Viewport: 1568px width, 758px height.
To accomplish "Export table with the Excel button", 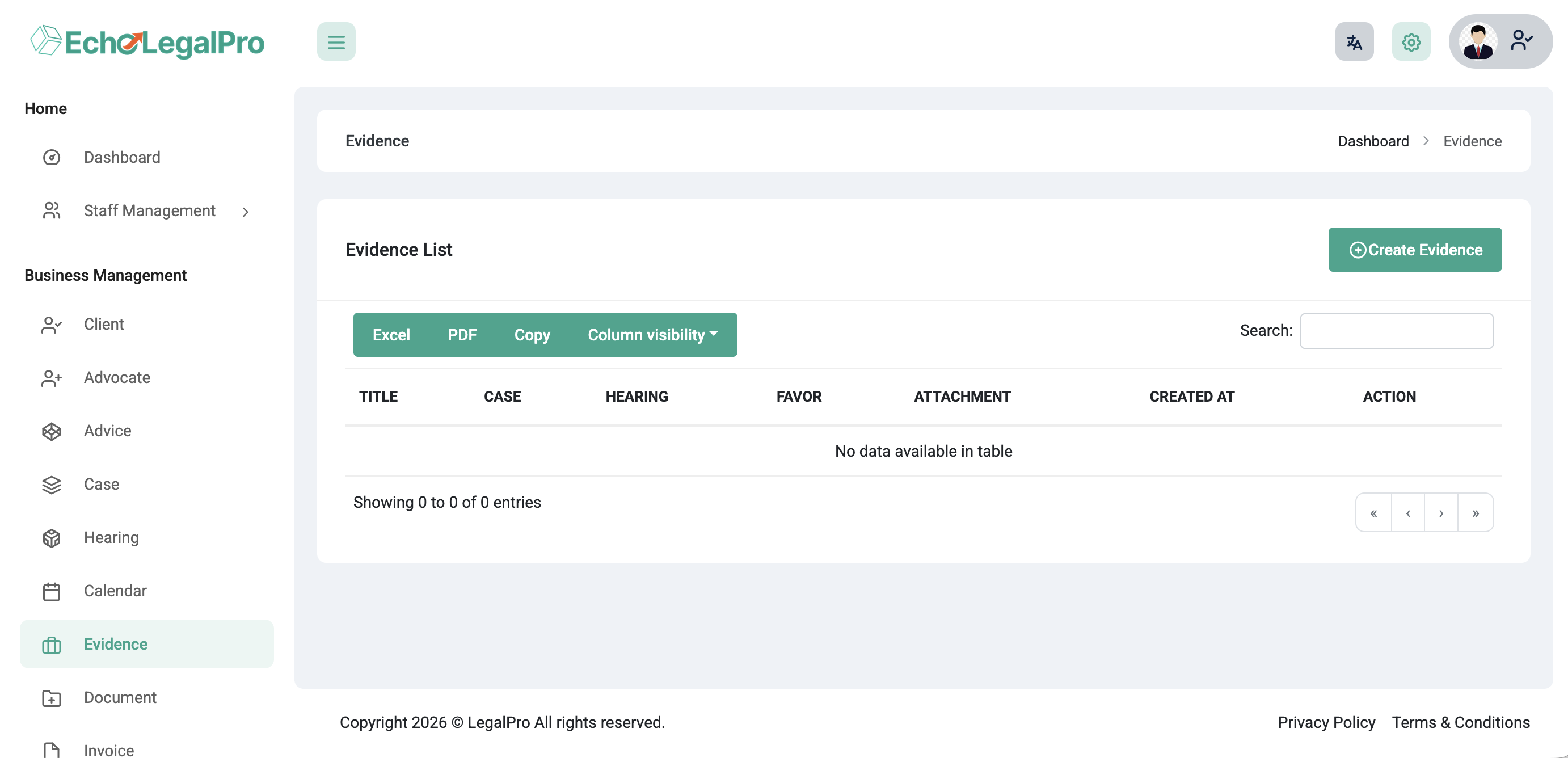I will click(391, 335).
